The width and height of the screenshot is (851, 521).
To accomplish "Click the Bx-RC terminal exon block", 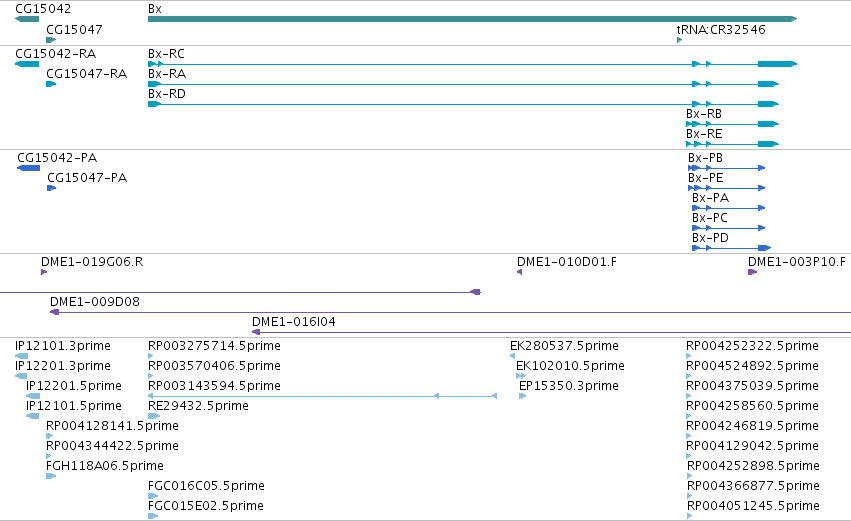I will click(777, 64).
